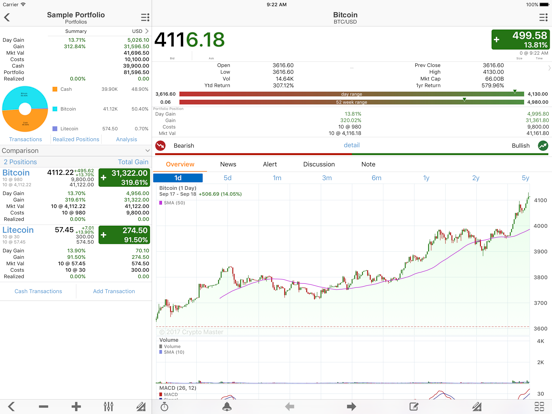Viewport: 552px width, 414px height.
Task: Click the stopwatch timer icon in the bottom toolbar
Action: coord(164,407)
